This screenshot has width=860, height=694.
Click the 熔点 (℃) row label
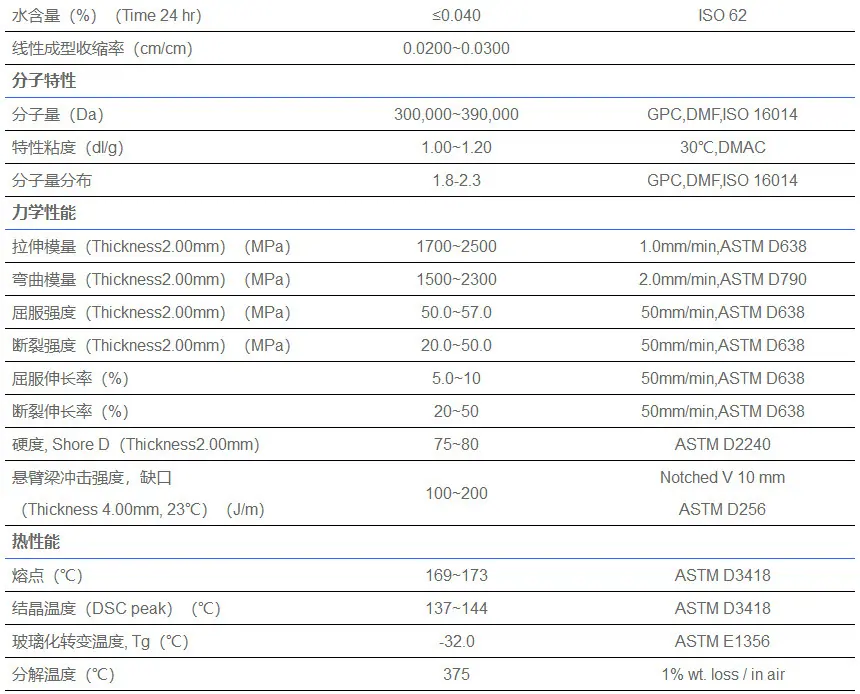click(x=47, y=575)
